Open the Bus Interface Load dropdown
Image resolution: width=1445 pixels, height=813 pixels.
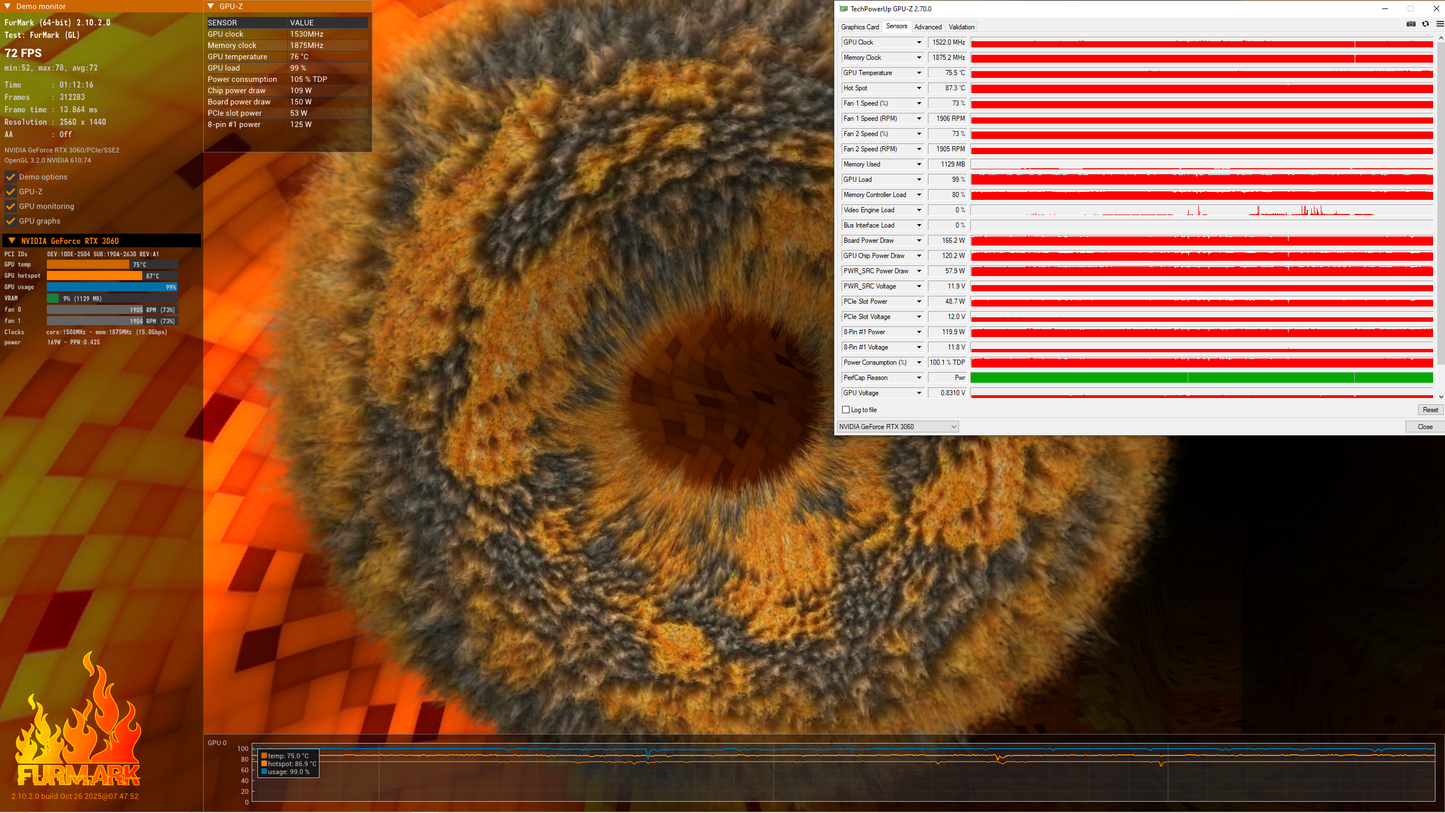point(919,225)
